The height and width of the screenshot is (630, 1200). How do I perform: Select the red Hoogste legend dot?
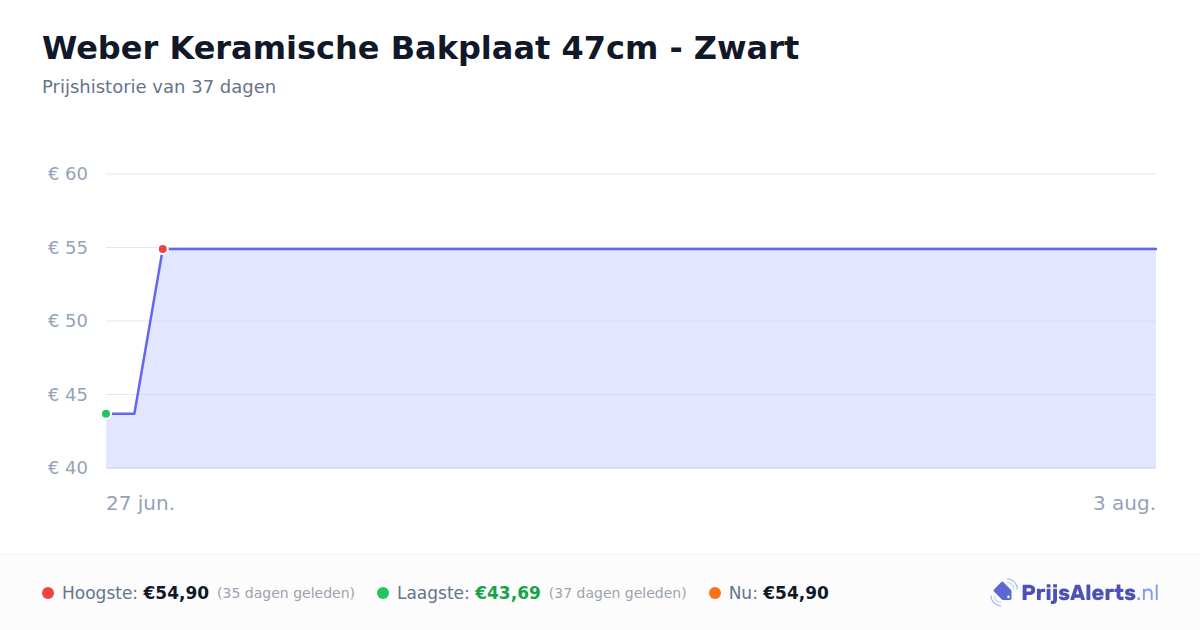pos(48,593)
